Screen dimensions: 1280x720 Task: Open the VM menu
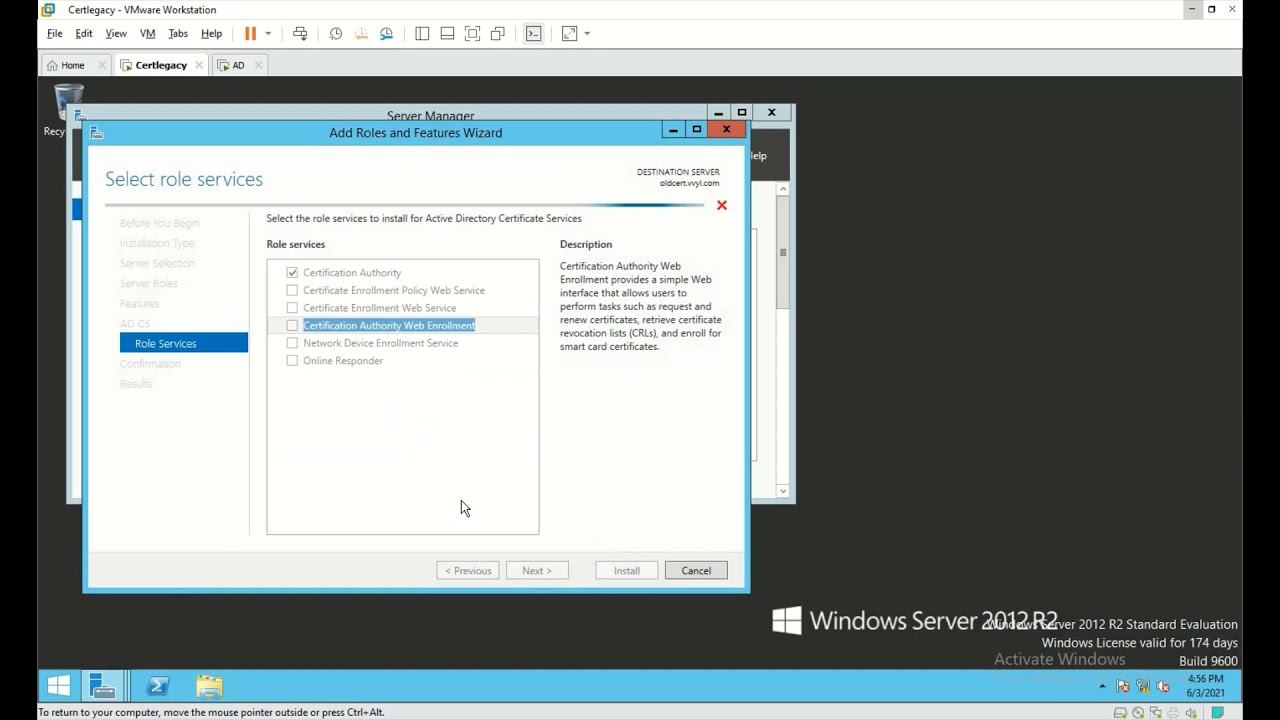(x=148, y=33)
